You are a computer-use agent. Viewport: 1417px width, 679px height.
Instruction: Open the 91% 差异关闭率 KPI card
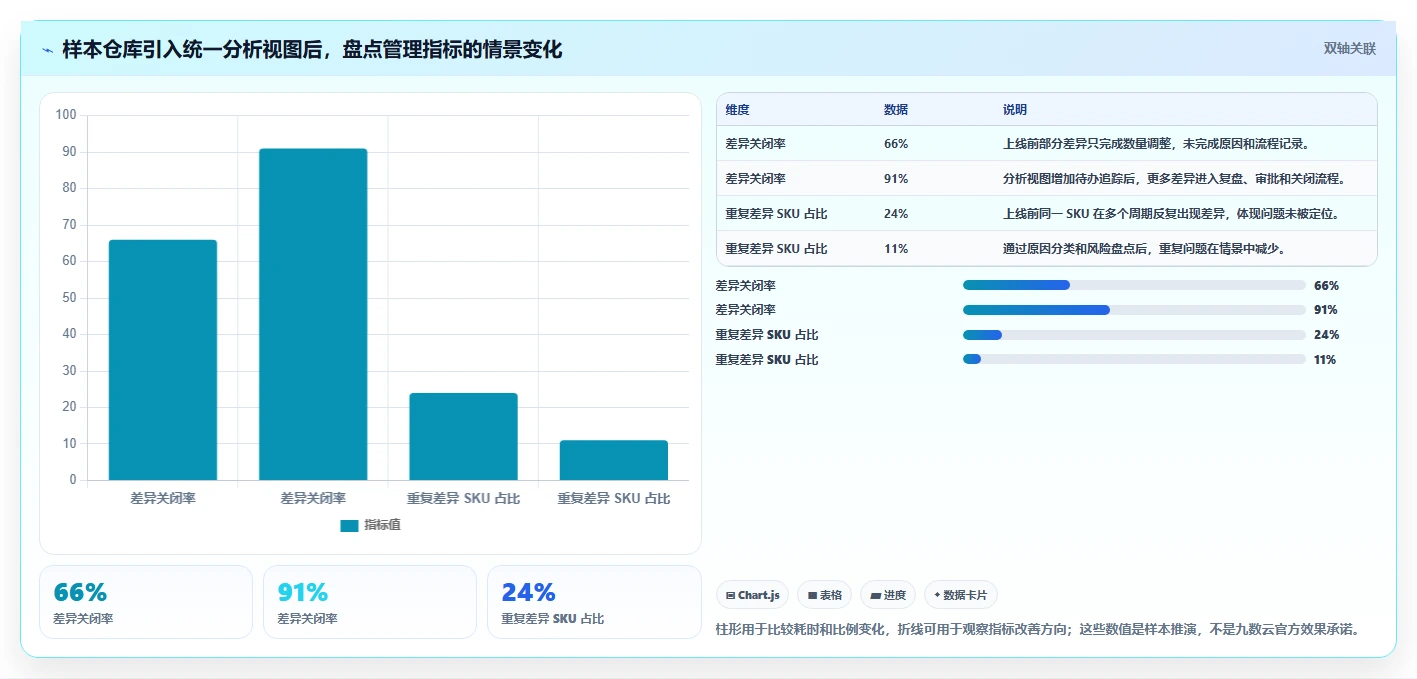(370, 602)
